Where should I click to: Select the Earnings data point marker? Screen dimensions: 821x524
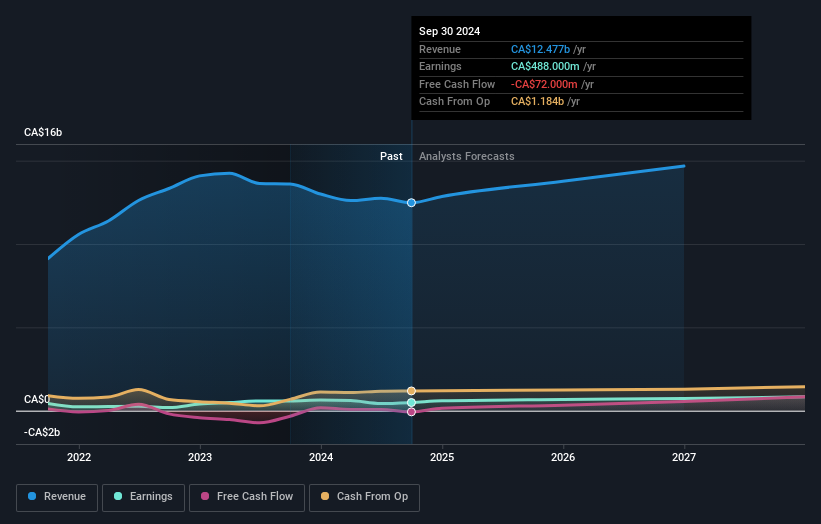click(412, 403)
